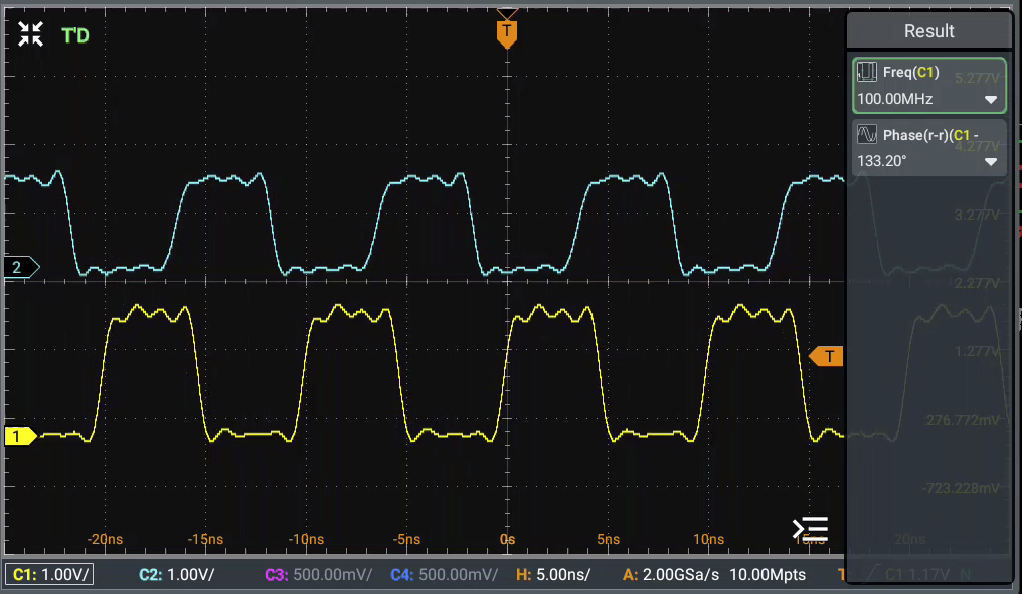Select the channel 1 yellow ground marker
This screenshot has width=1022, height=594.
(19, 436)
